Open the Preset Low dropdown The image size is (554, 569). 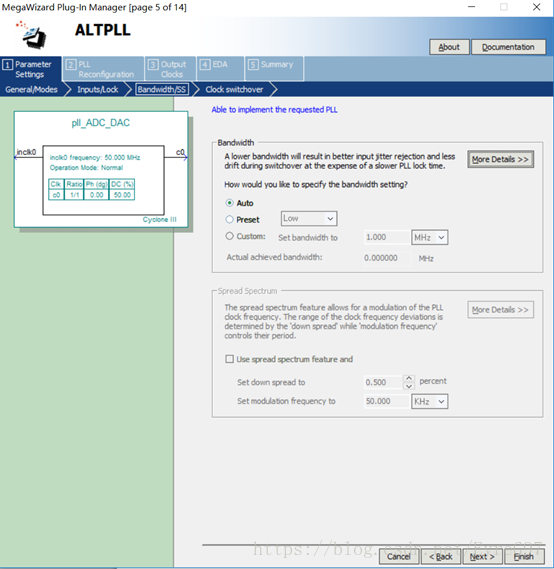(309, 218)
